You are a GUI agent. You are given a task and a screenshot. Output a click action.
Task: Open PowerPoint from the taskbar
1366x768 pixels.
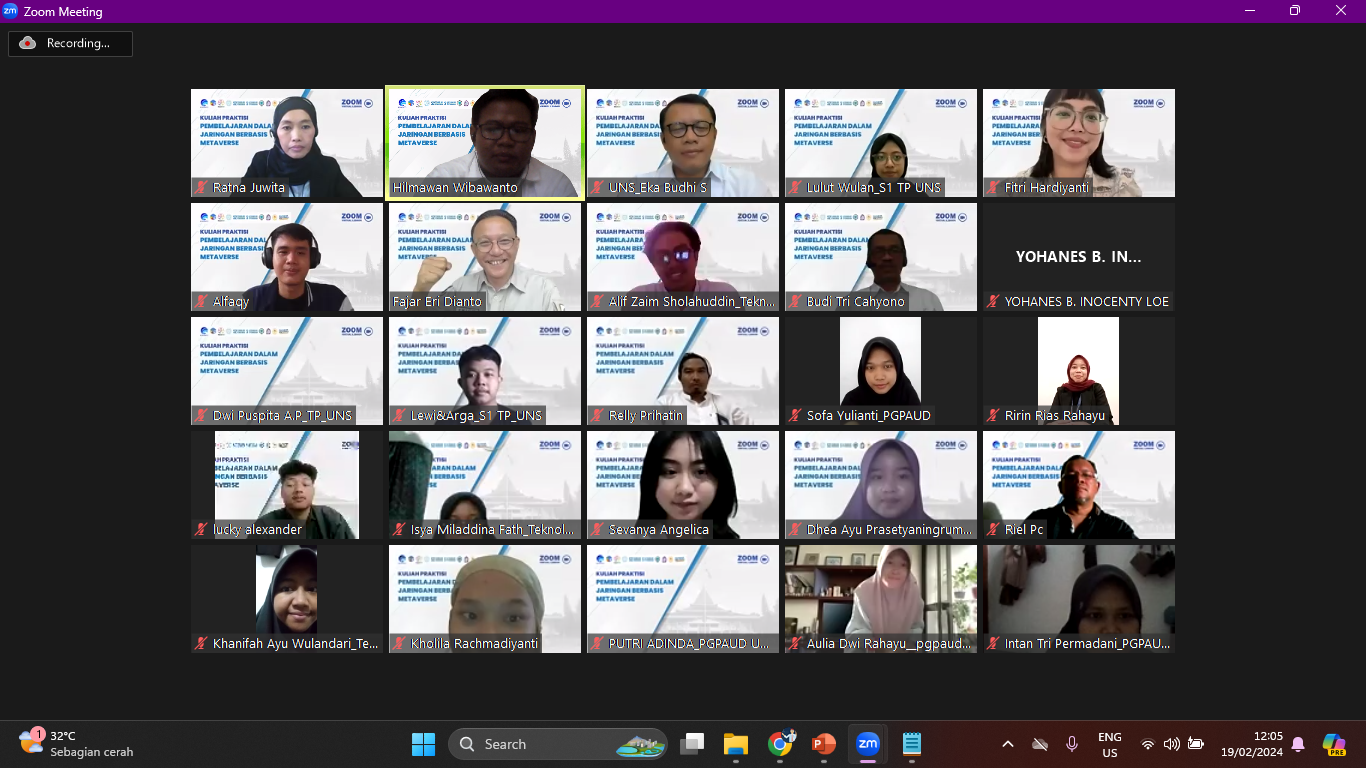tap(823, 744)
